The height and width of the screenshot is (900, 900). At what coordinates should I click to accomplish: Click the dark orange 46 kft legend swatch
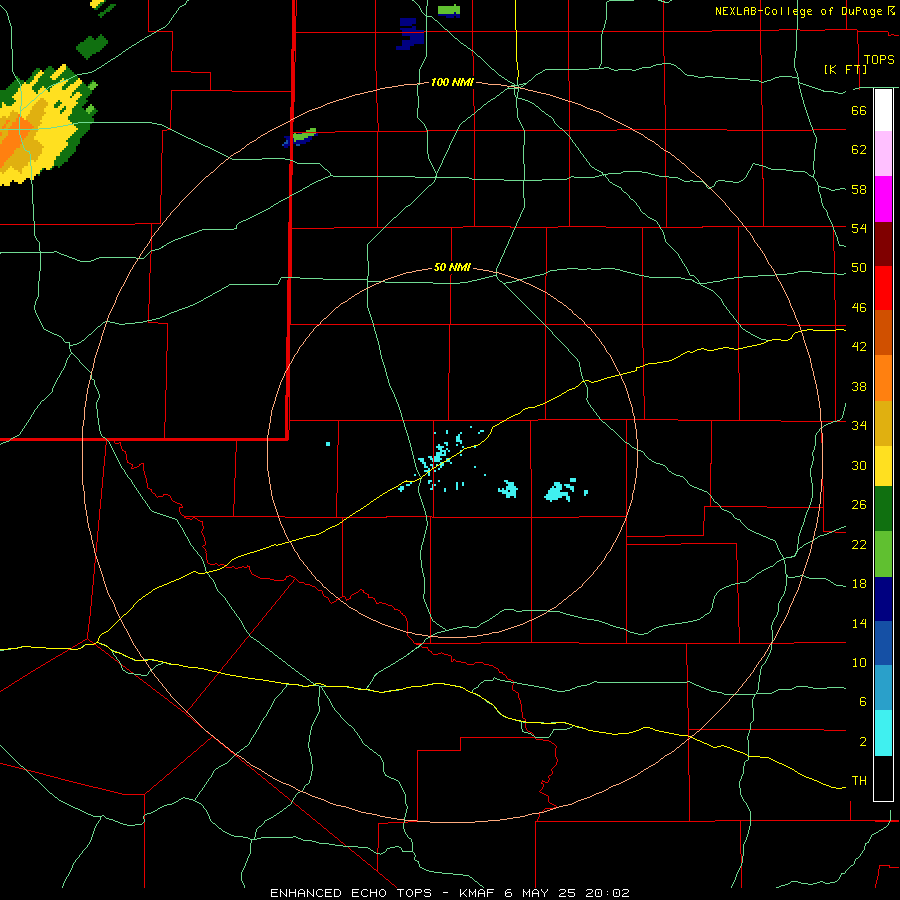(883, 332)
